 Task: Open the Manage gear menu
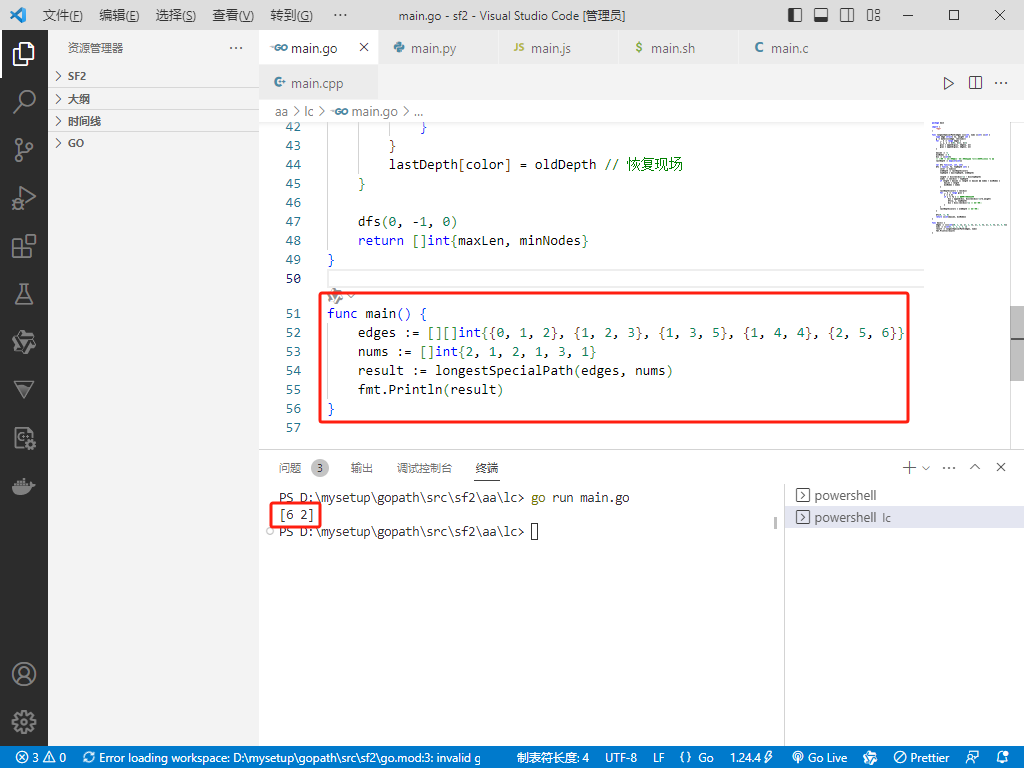pyautogui.click(x=24, y=722)
